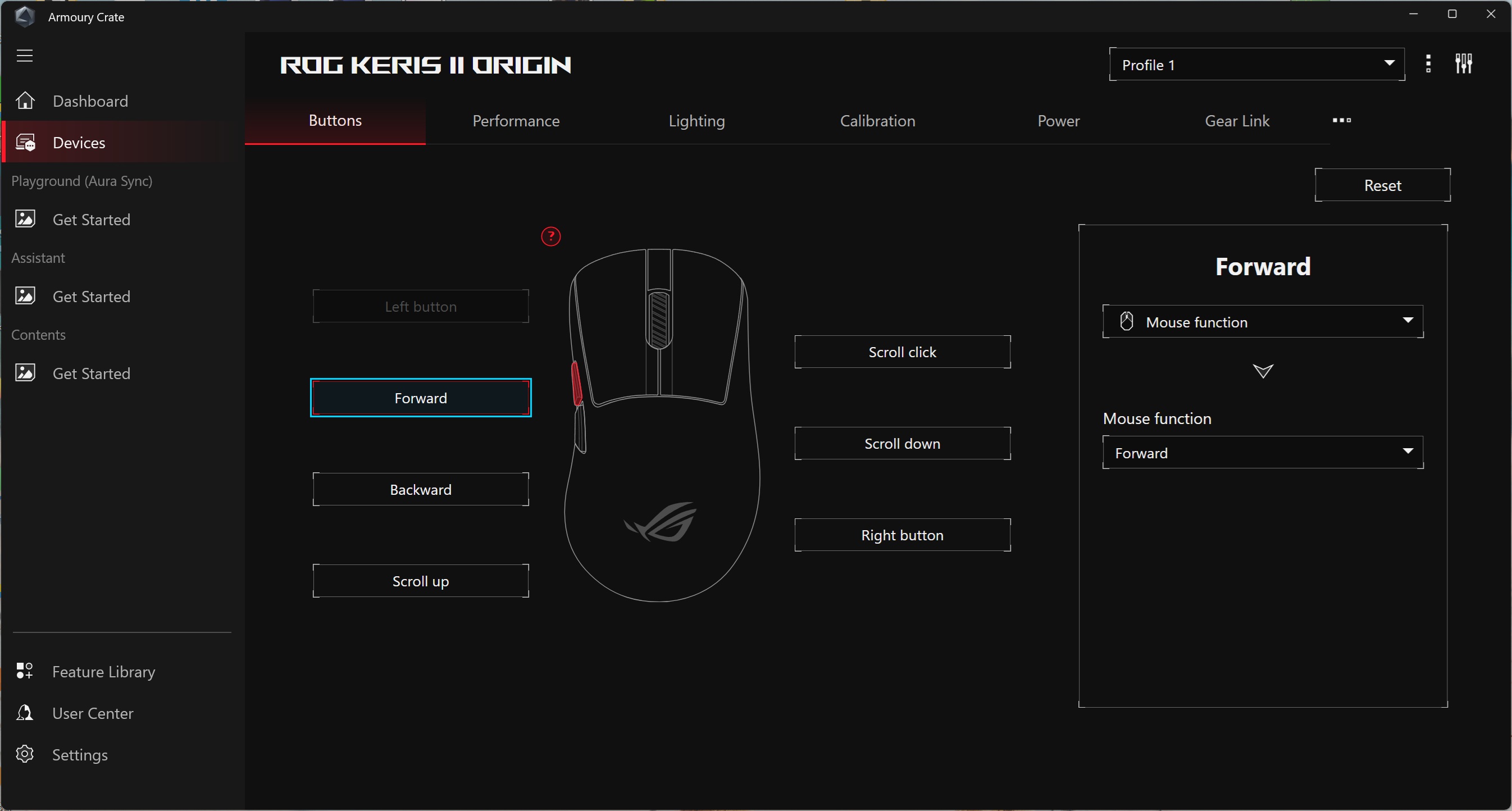The width and height of the screenshot is (1512, 811).
Task: Click the Contents Get Started image icon
Action: click(25, 372)
